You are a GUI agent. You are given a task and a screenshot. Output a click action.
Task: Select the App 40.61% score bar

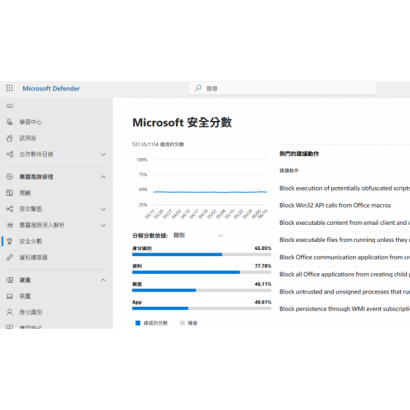point(202,309)
